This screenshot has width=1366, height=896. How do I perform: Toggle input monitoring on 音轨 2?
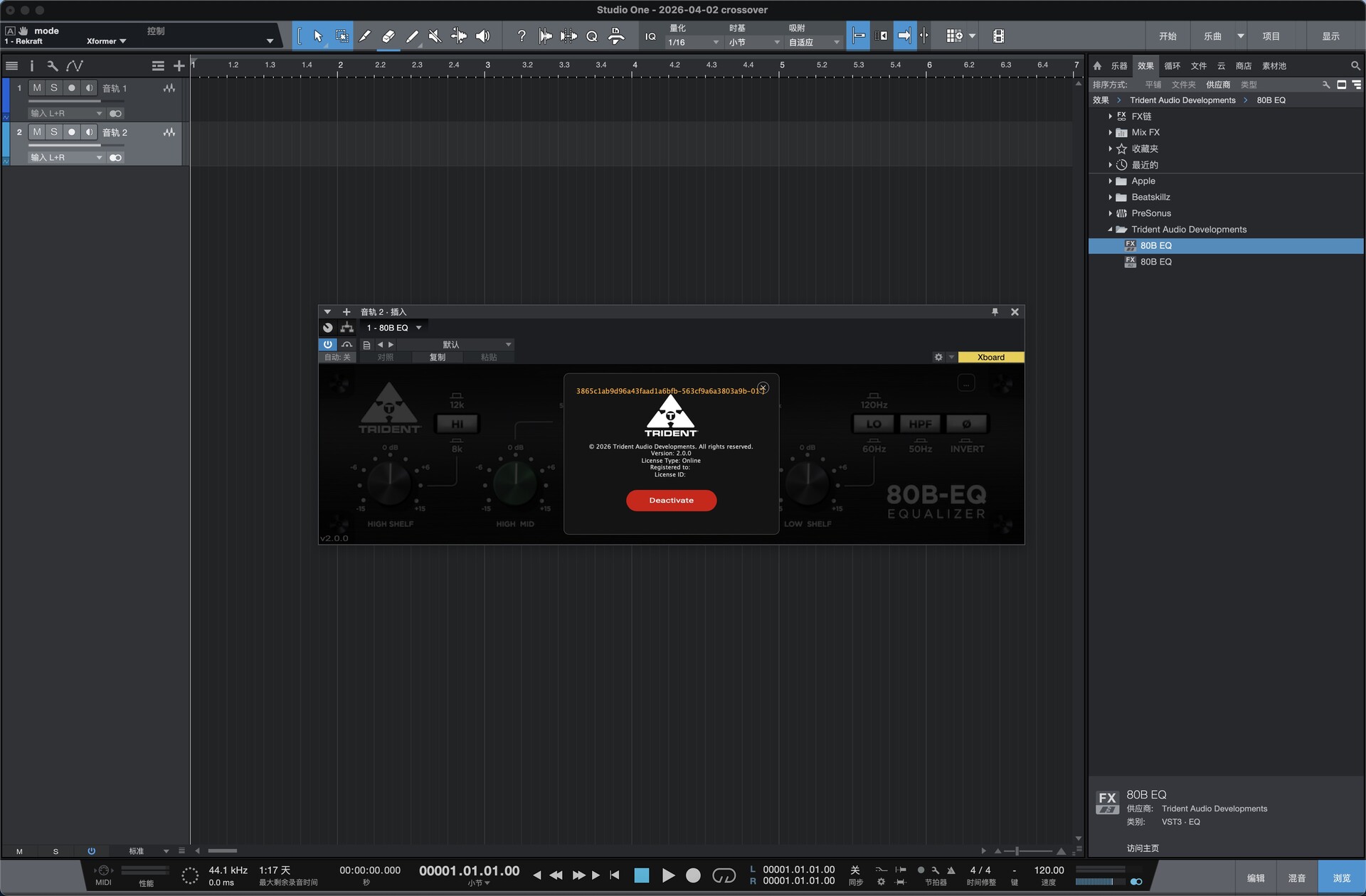coord(89,132)
